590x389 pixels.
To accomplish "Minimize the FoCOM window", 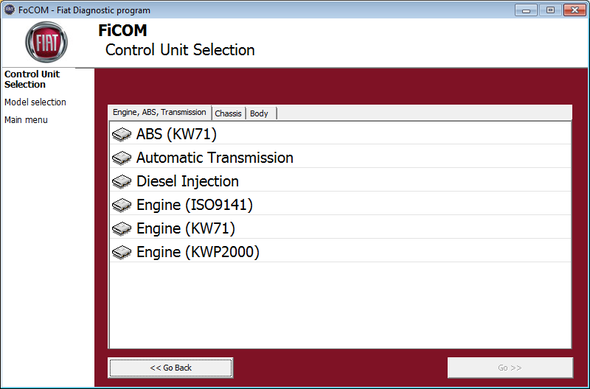I will click(526, 10).
